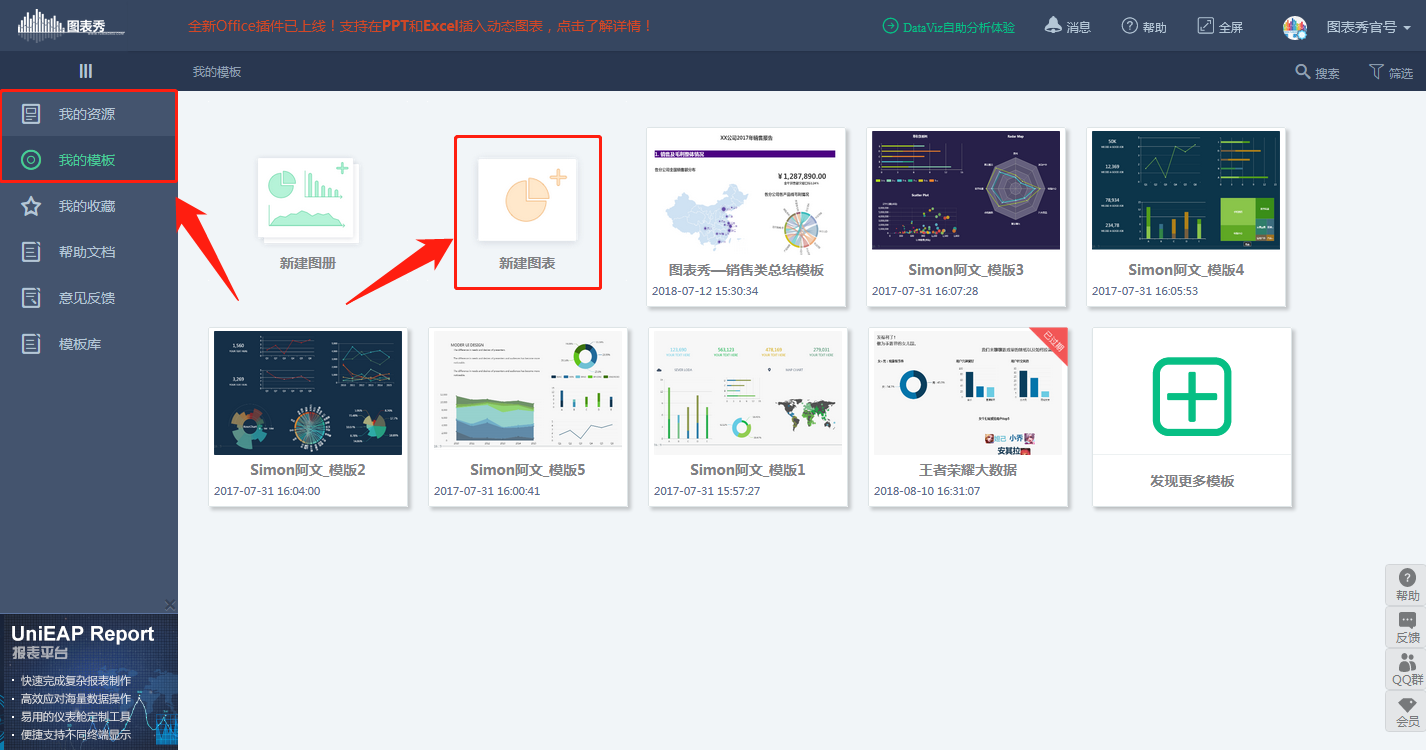1426x750 pixels.
Task: Click timestamp 2018-07-12 15:30:34
Action: 705,291
